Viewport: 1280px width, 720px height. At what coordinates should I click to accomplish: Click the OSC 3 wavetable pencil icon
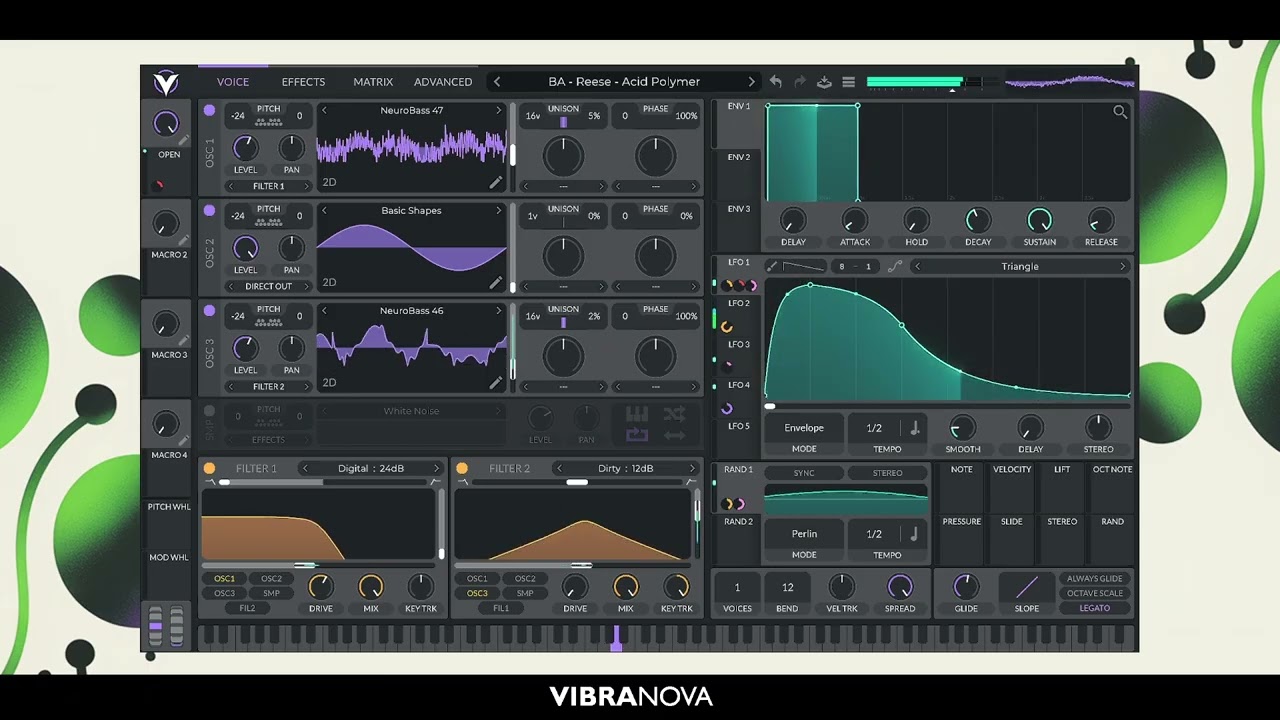pos(495,383)
